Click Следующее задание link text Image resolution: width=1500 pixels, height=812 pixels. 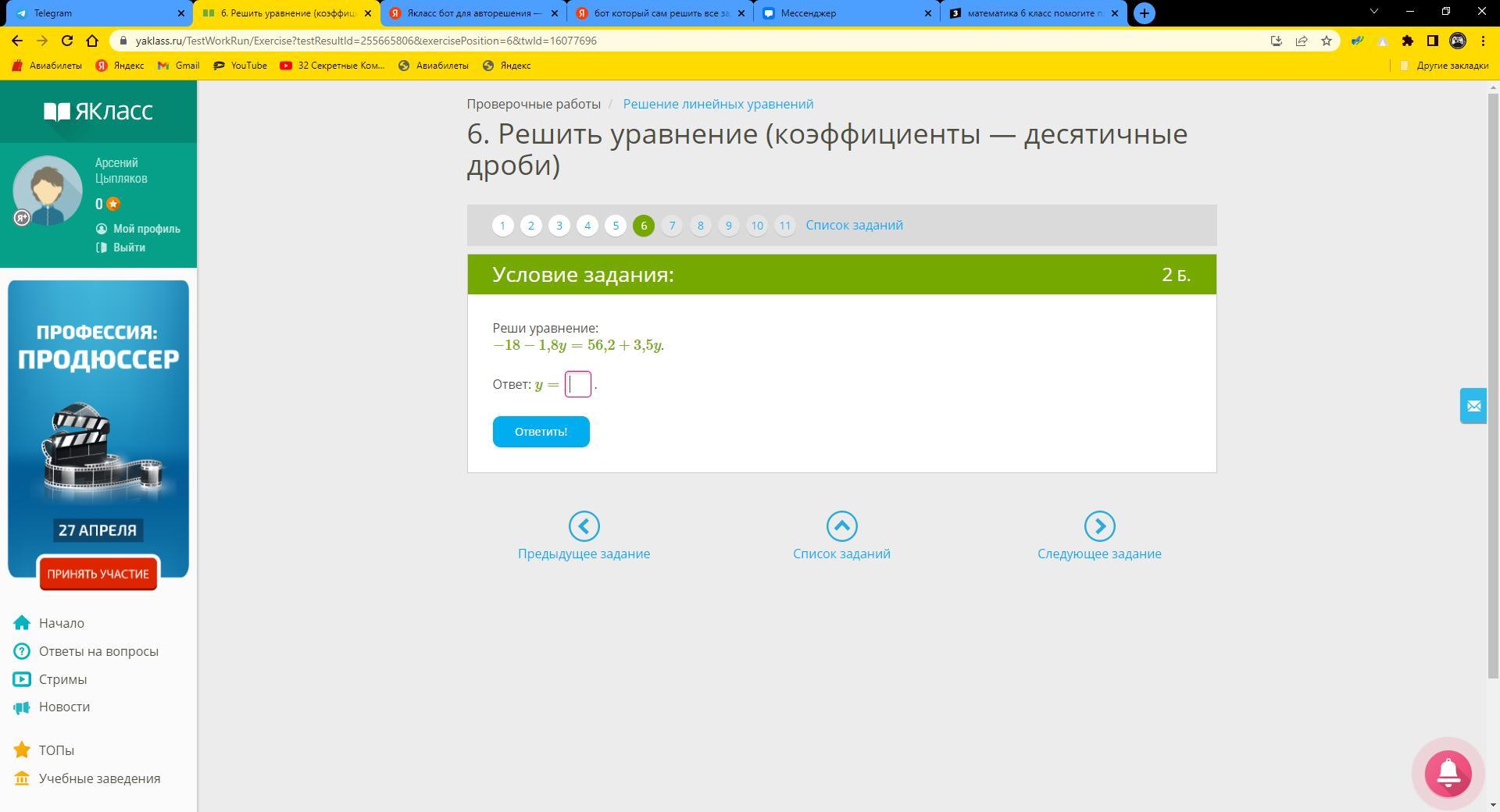[1099, 554]
